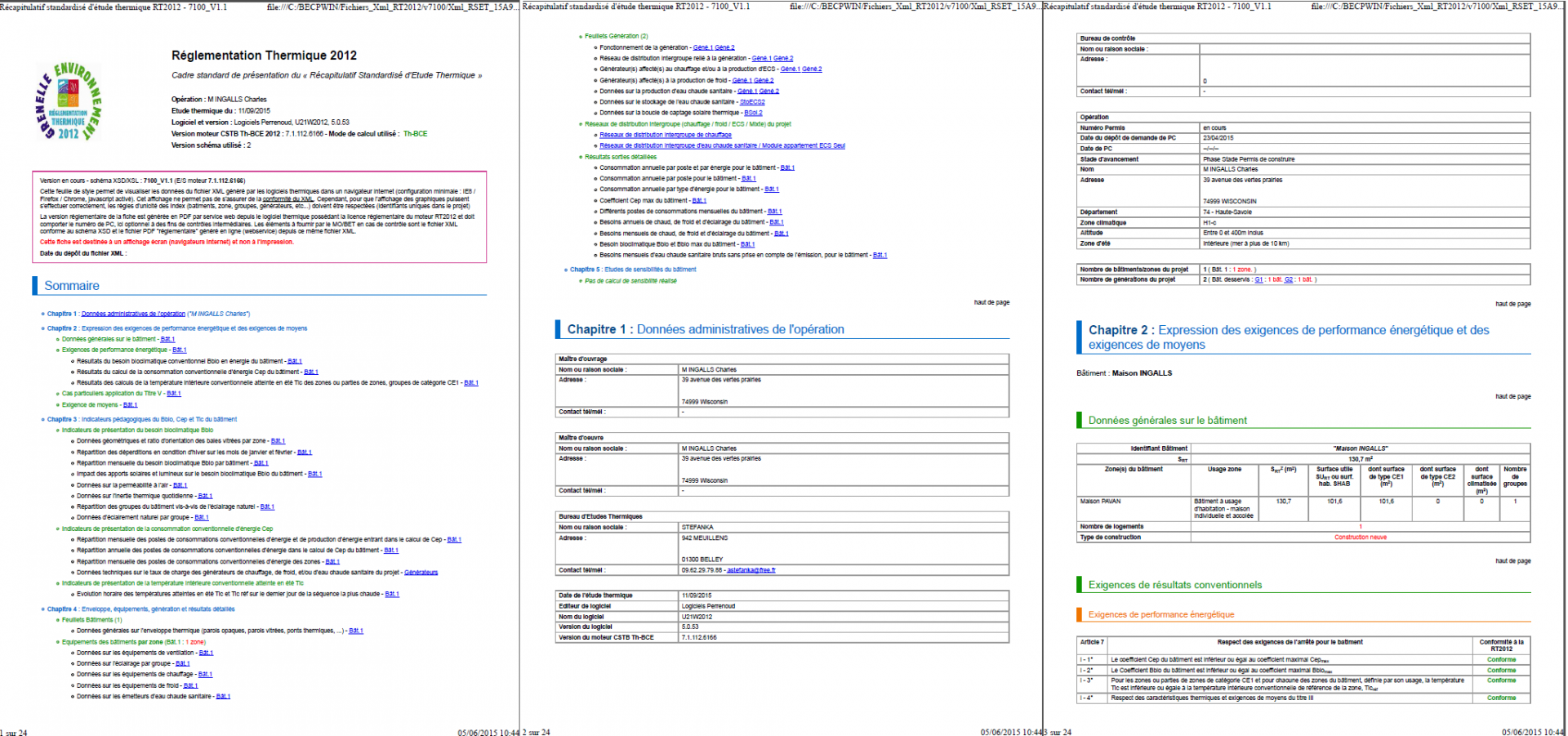The width and height of the screenshot is (1568, 736).
Task: Open Bât.1 link for 'émetteurs d'eau chaude sanitaire'
Action: (223, 696)
